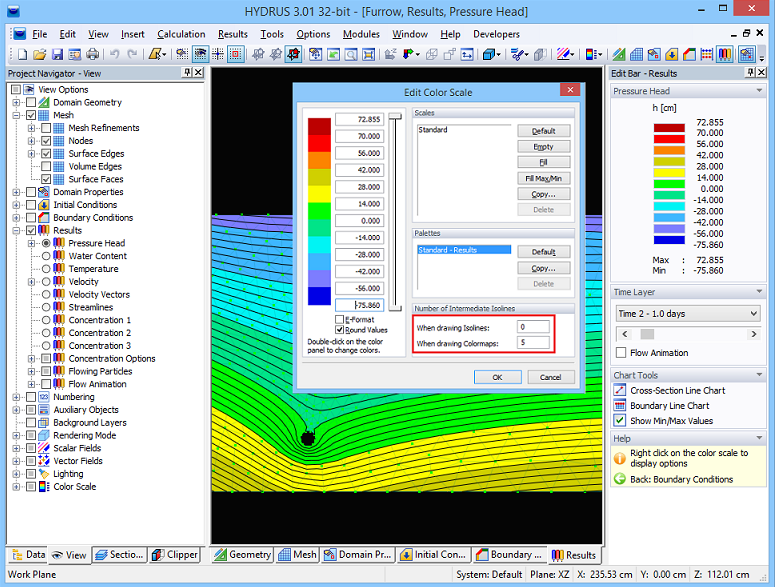
Task: Collapse the Mesh tree node
Action: (x=16, y=115)
